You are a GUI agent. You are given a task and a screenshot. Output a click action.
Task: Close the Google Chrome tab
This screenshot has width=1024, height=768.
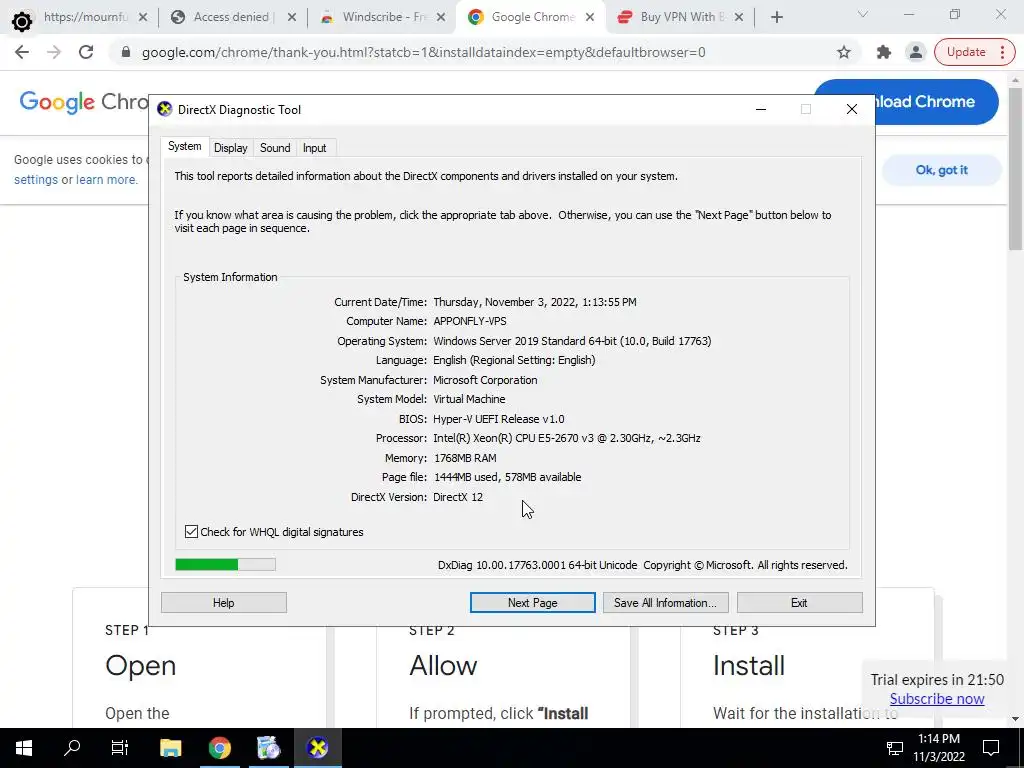click(590, 18)
